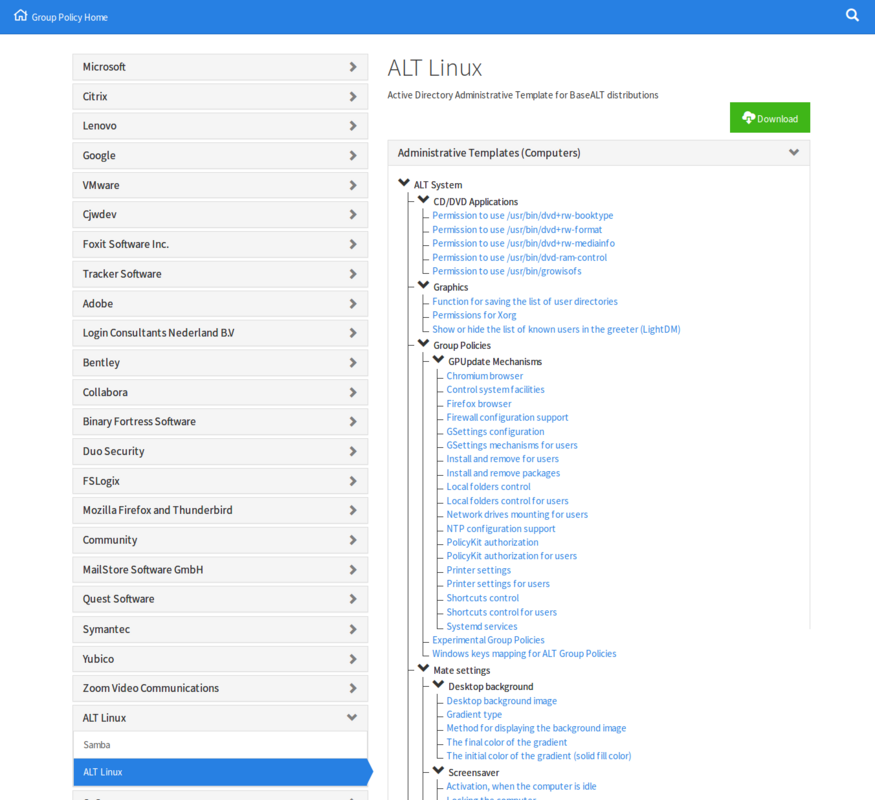Expand the Collabora vendor arrow
875x800 pixels.
pos(353,392)
